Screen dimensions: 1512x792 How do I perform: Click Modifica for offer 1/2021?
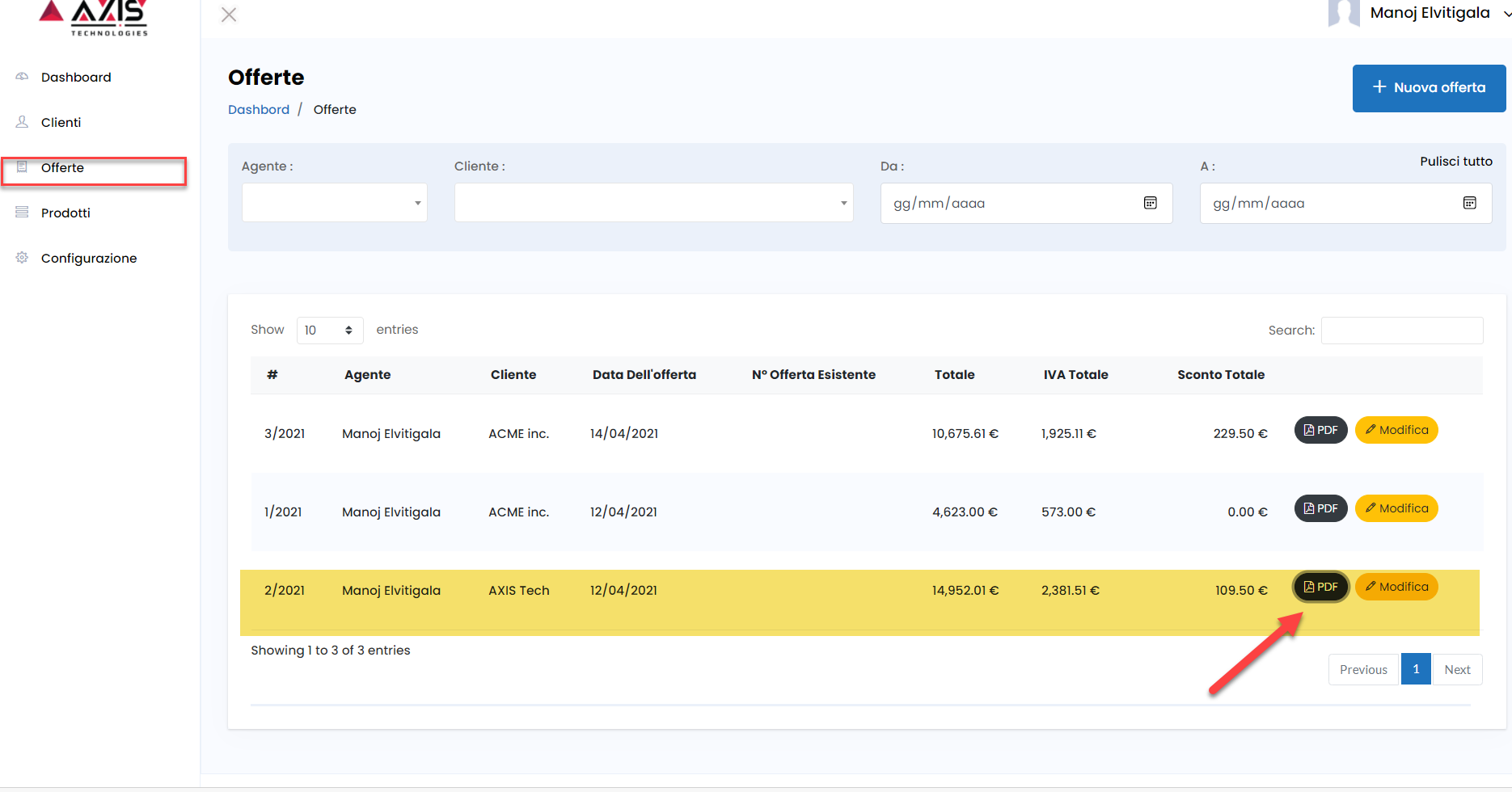(x=1396, y=508)
